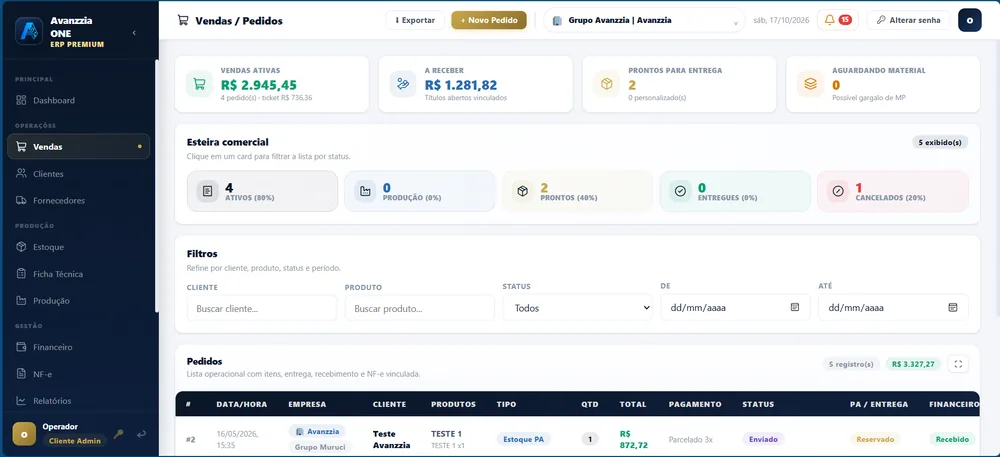Click the Exportar button
The image size is (1000, 457).
[415, 20]
